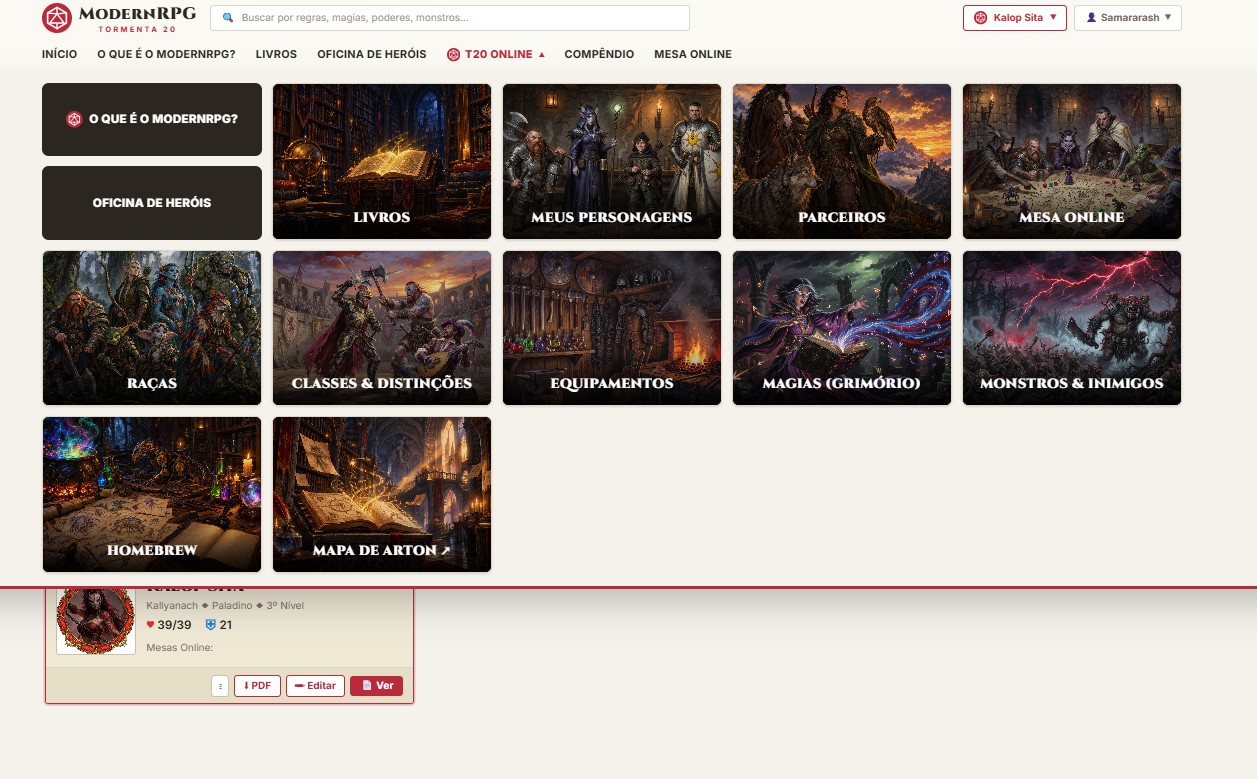
Task: Click the d20 icon on the Kalop Sita button
Action: pyautogui.click(x=981, y=18)
